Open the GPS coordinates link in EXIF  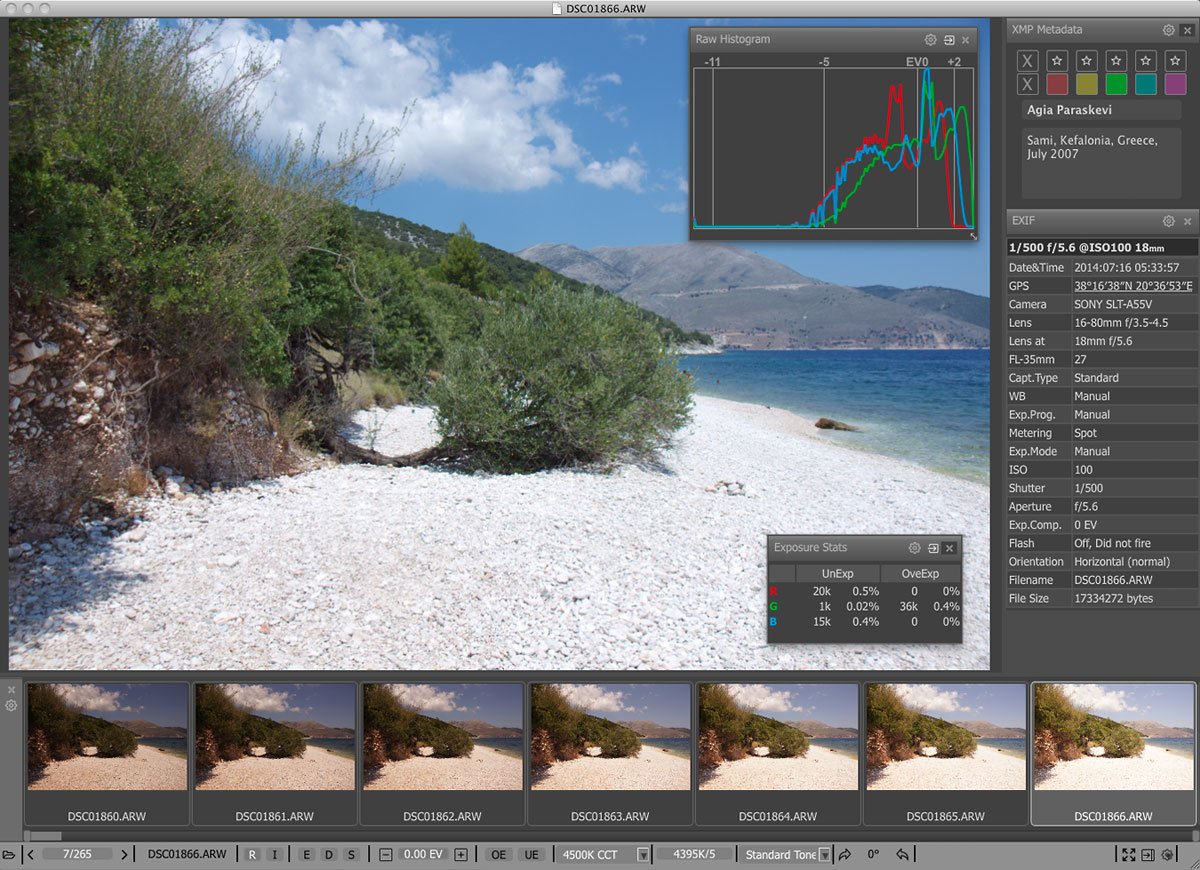(x=1132, y=286)
